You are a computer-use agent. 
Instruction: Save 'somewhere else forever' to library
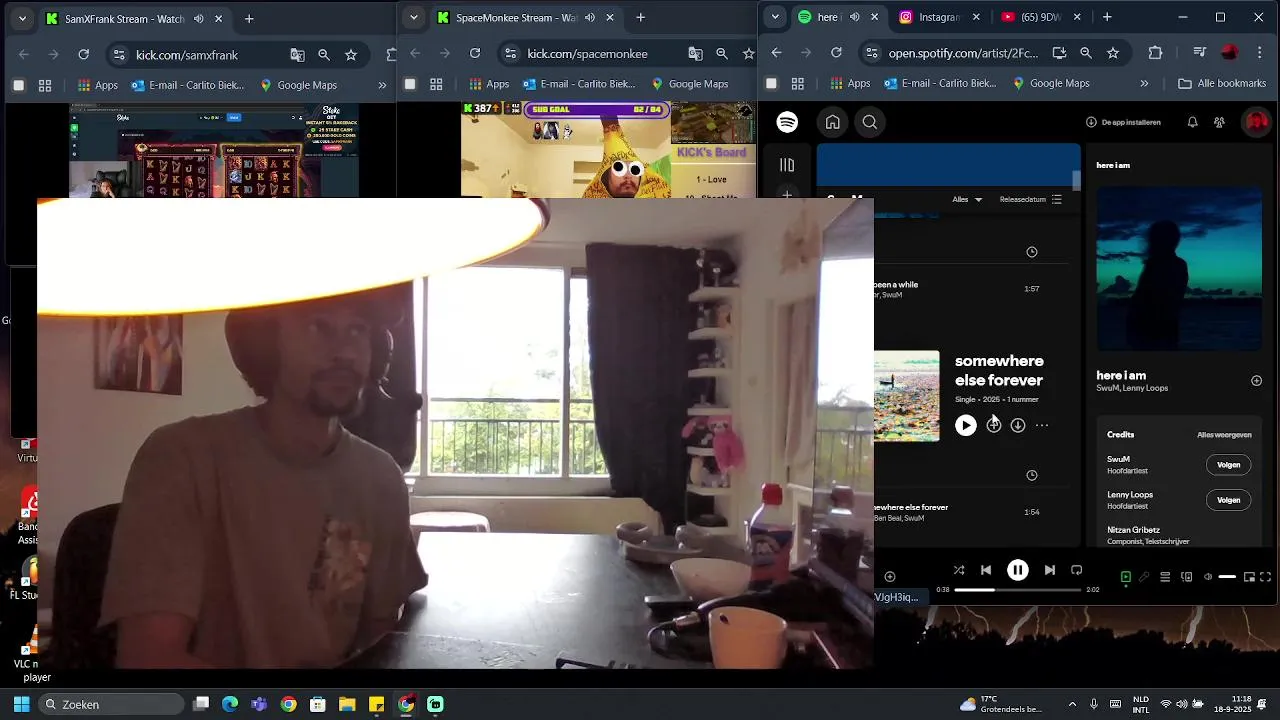993,425
